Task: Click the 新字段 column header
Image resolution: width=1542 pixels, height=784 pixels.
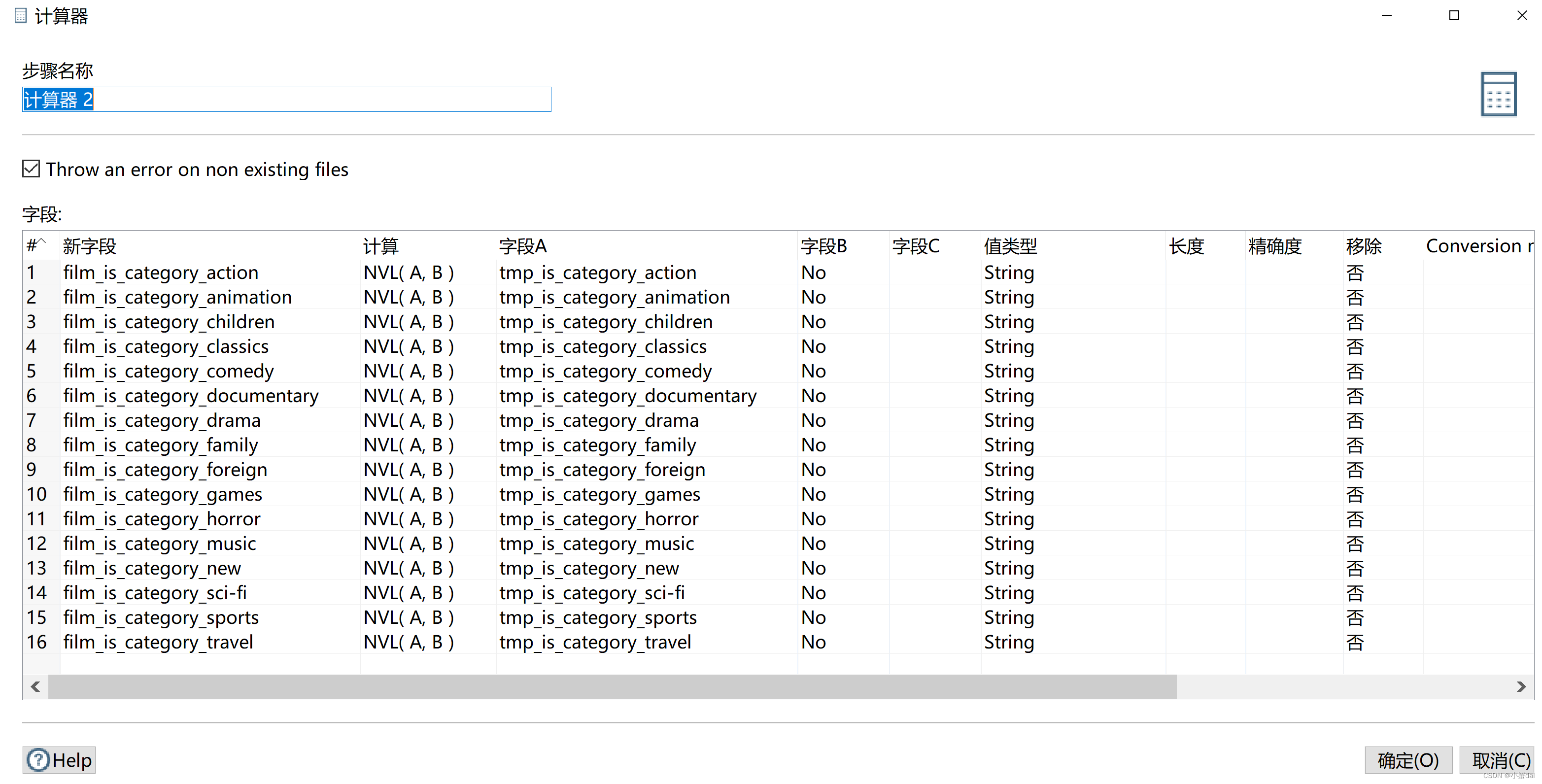Action: (x=90, y=246)
